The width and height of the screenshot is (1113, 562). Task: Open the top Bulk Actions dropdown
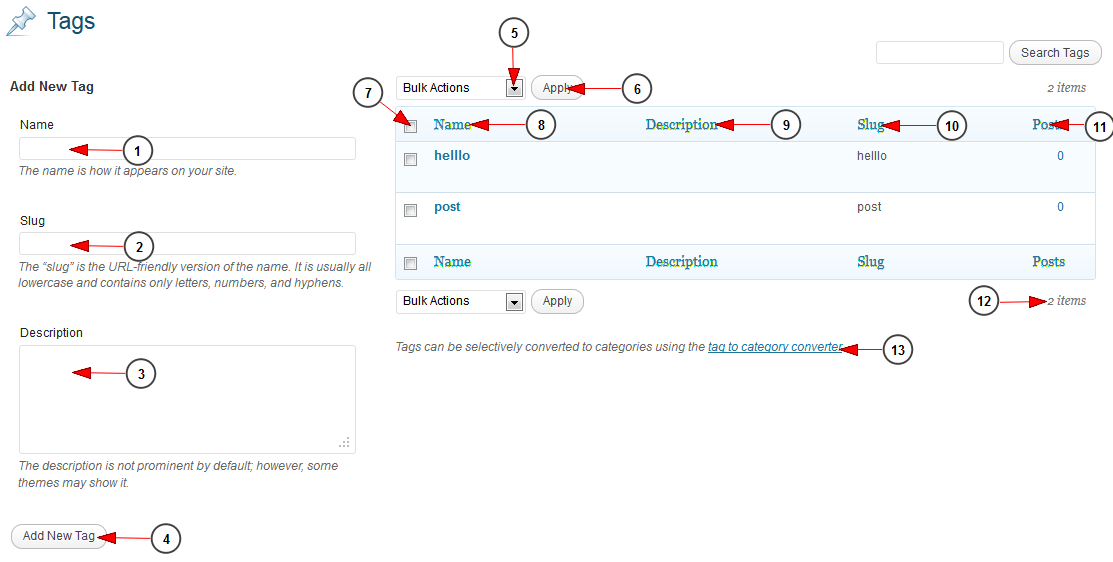pos(460,88)
